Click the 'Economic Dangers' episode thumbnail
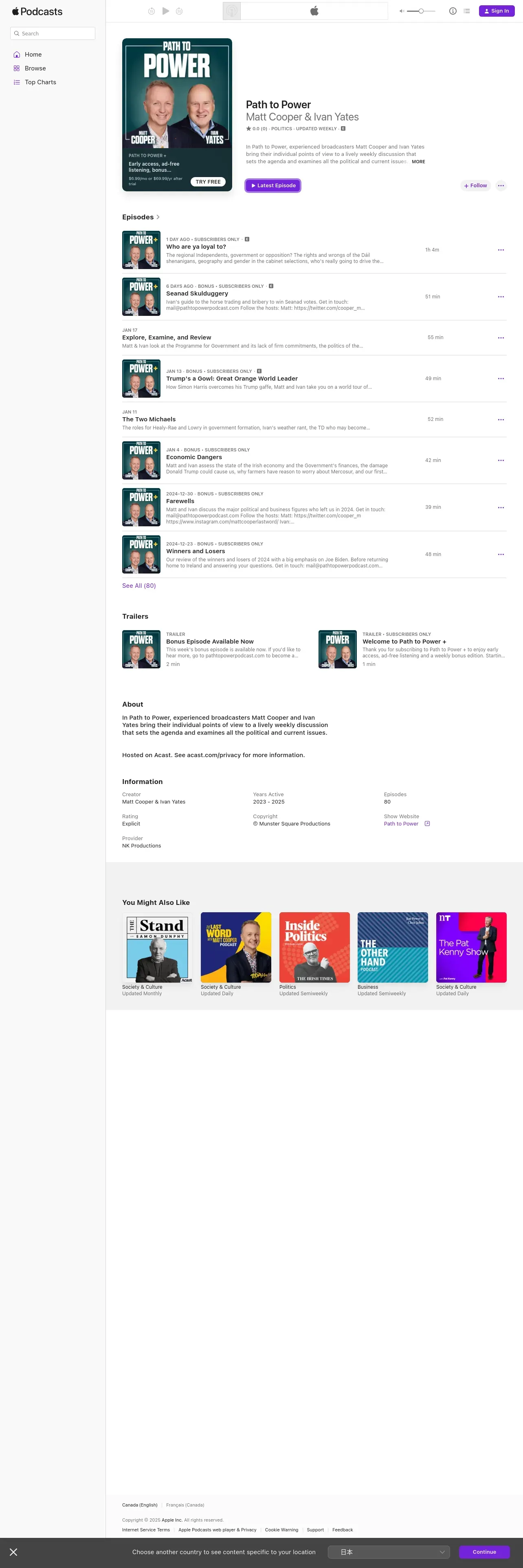 click(x=141, y=461)
